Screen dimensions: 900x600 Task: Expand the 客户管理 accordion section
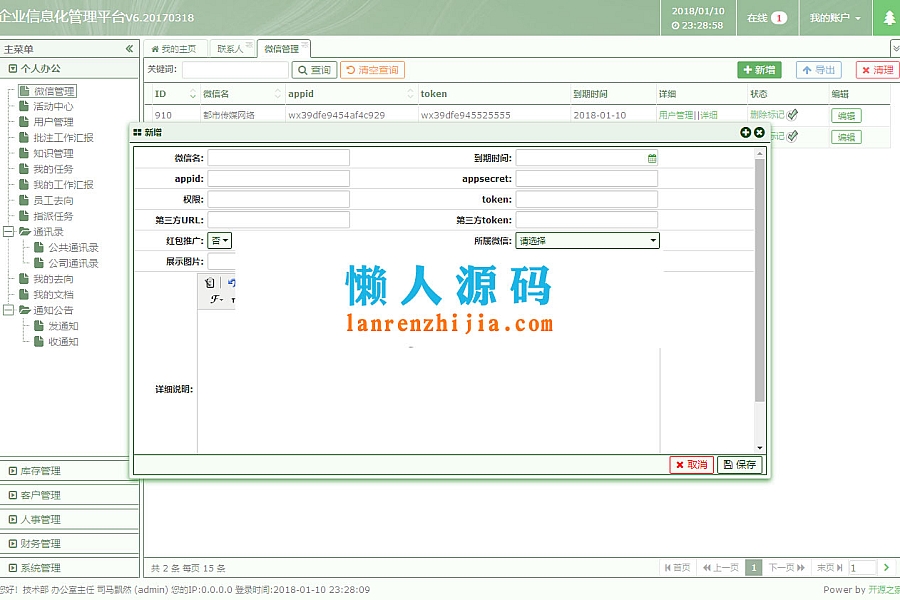(x=69, y=495)
